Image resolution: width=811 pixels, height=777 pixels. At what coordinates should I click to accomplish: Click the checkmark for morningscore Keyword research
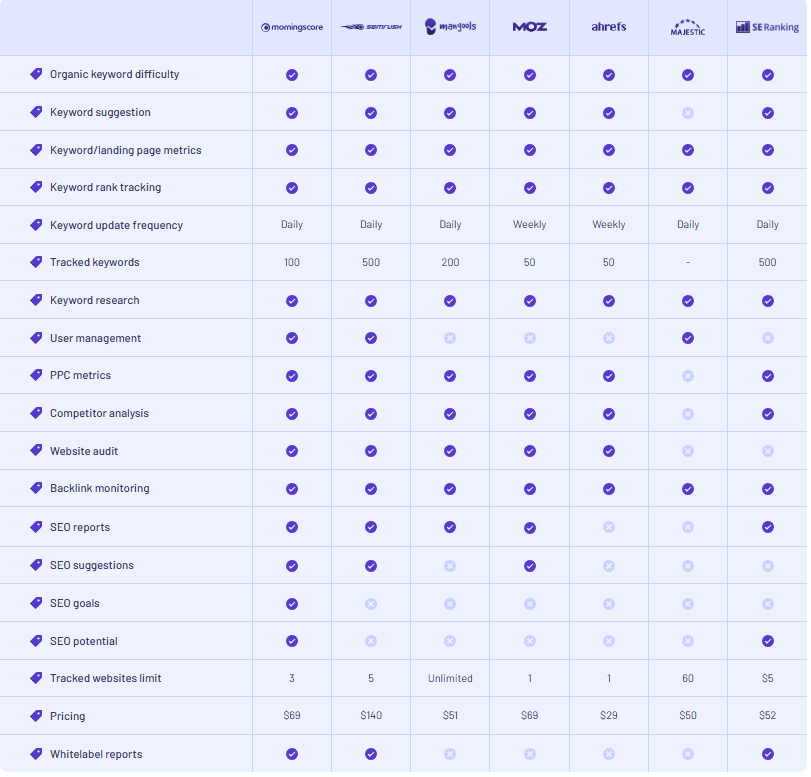291,300
